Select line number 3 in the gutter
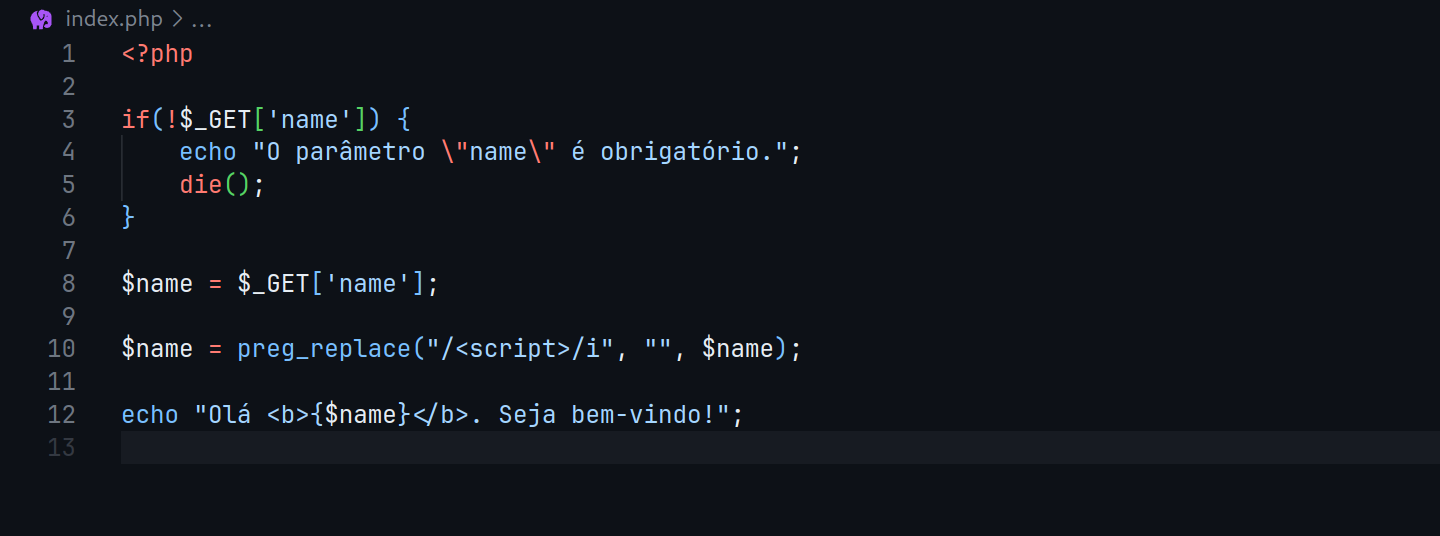The image size is (1440, 536). pyautogui.click(x=68, y=120)
